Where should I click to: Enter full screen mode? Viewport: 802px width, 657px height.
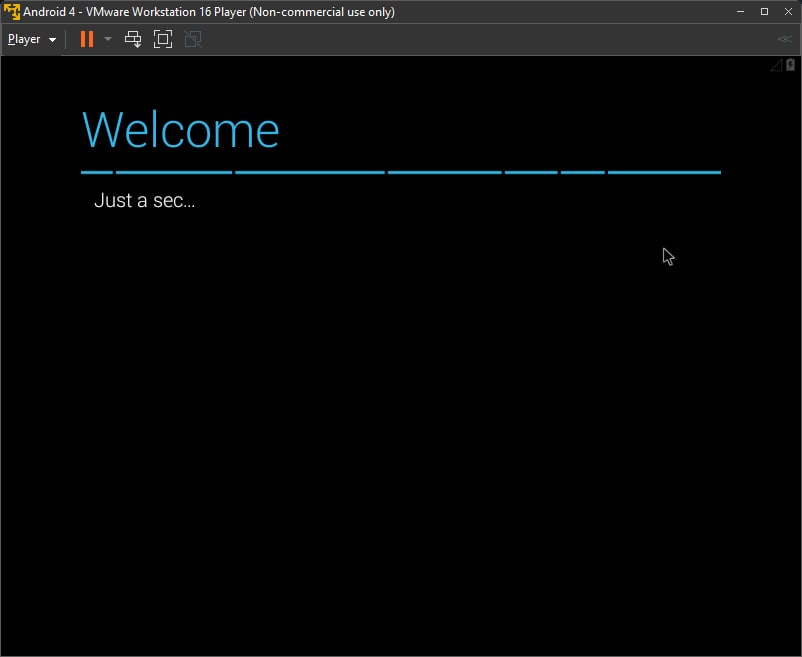point(163,39)
